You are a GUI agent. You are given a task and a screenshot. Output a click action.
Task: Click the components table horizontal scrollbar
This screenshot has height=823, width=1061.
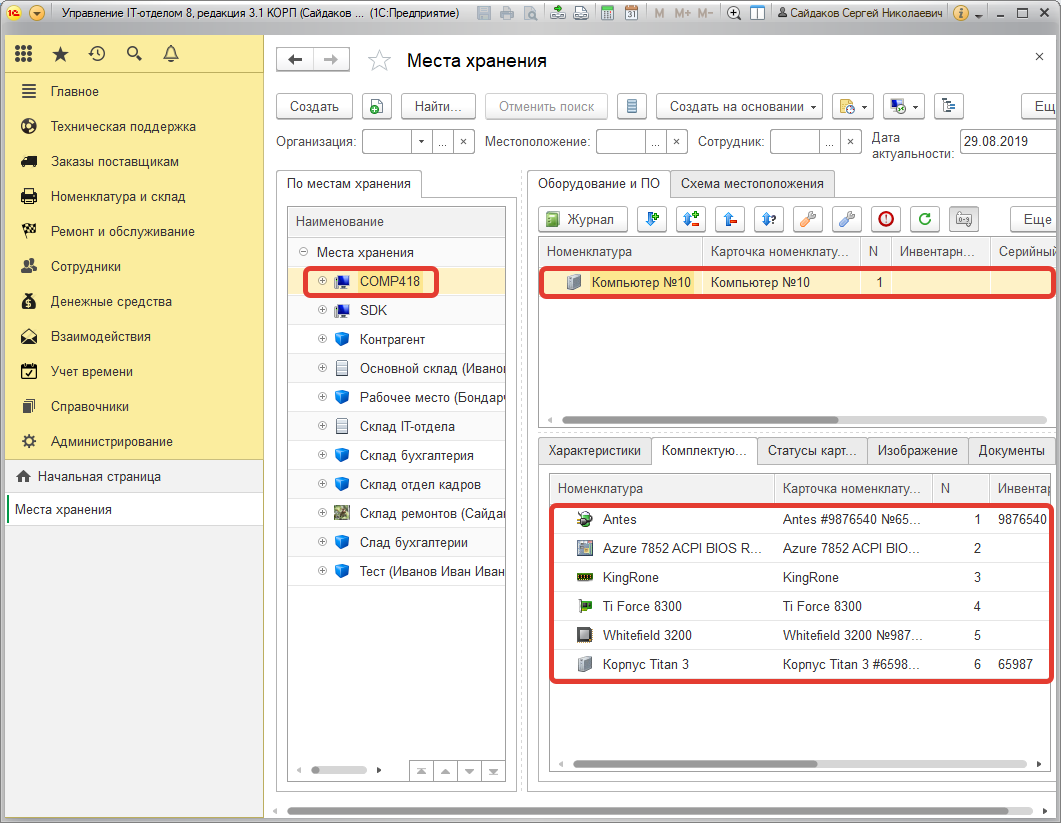[695, 763]
